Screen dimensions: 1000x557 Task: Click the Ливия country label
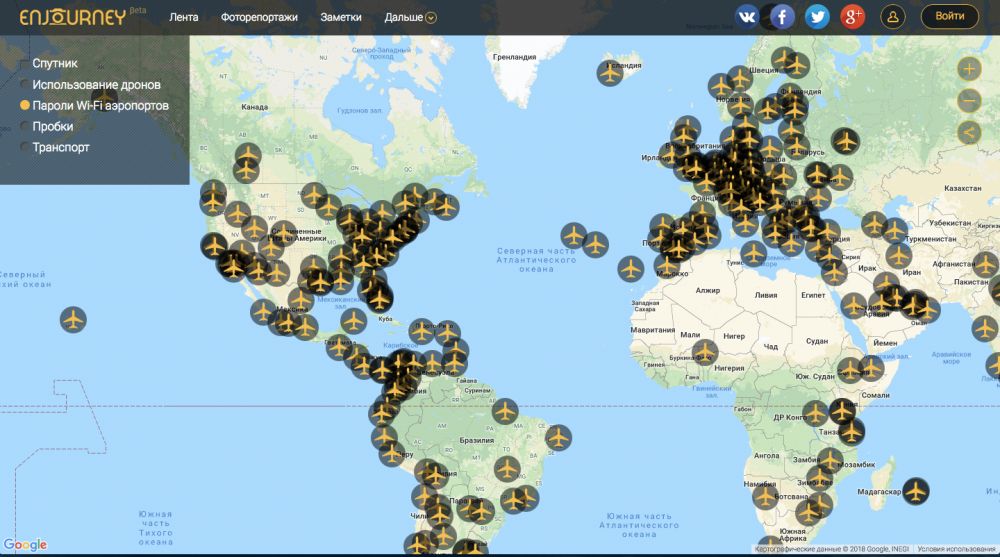pyautogui.click(x=765, y=295)
